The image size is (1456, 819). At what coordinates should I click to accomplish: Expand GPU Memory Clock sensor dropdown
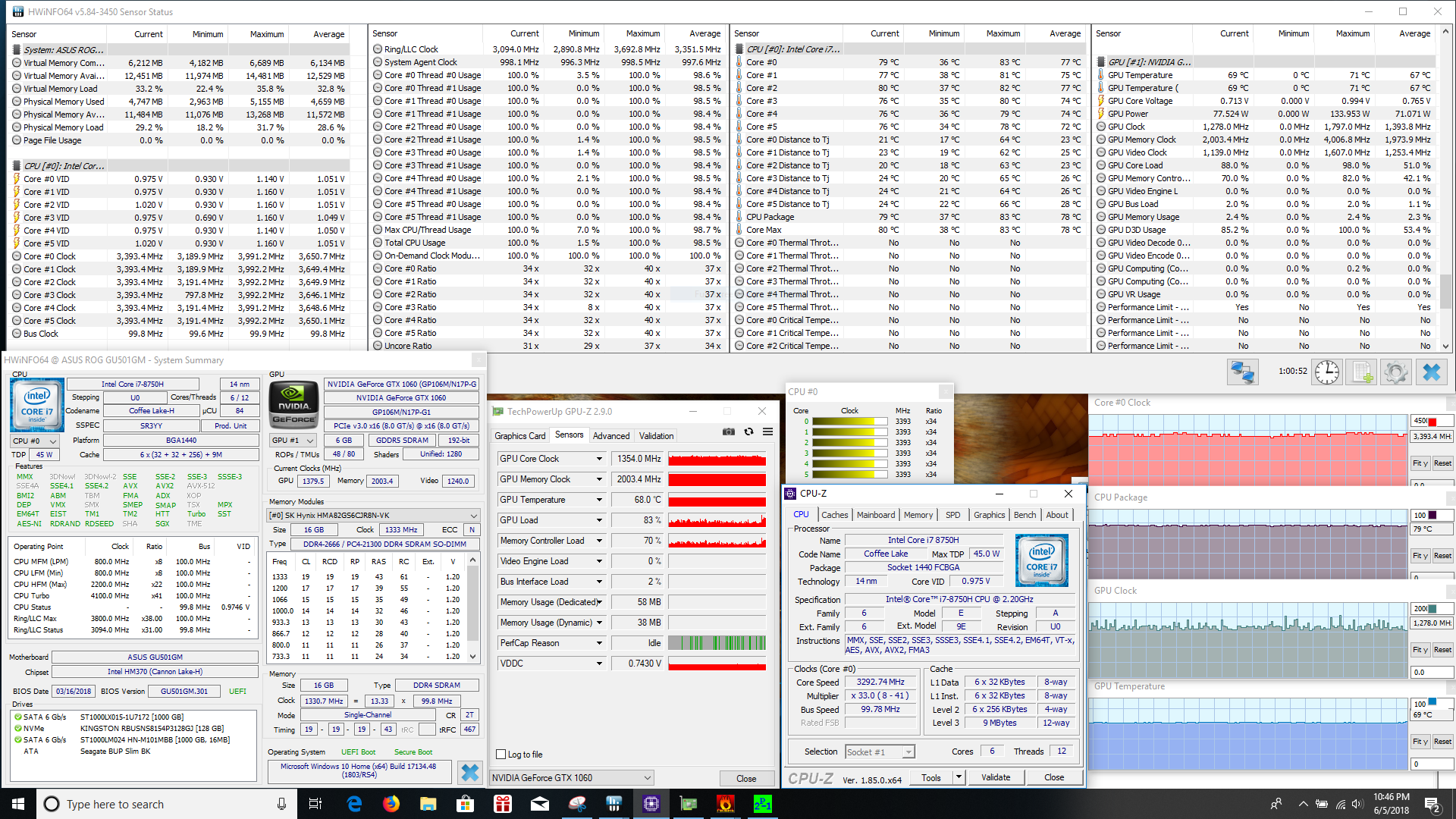point(599,479)
